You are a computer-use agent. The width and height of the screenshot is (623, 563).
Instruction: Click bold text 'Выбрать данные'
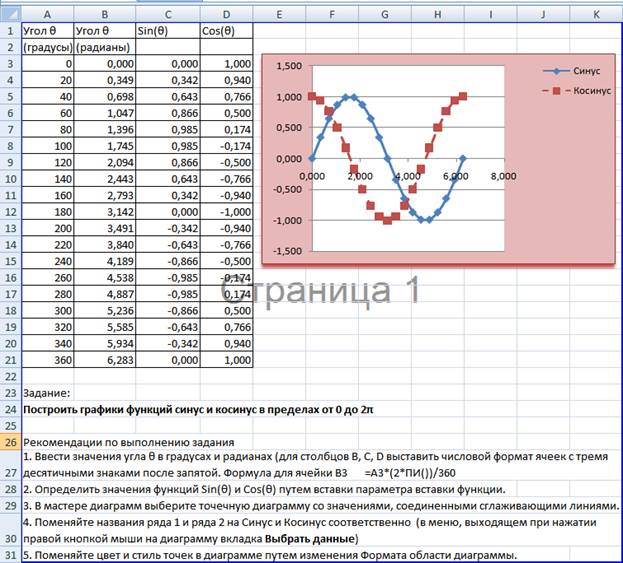click(309, 539)
